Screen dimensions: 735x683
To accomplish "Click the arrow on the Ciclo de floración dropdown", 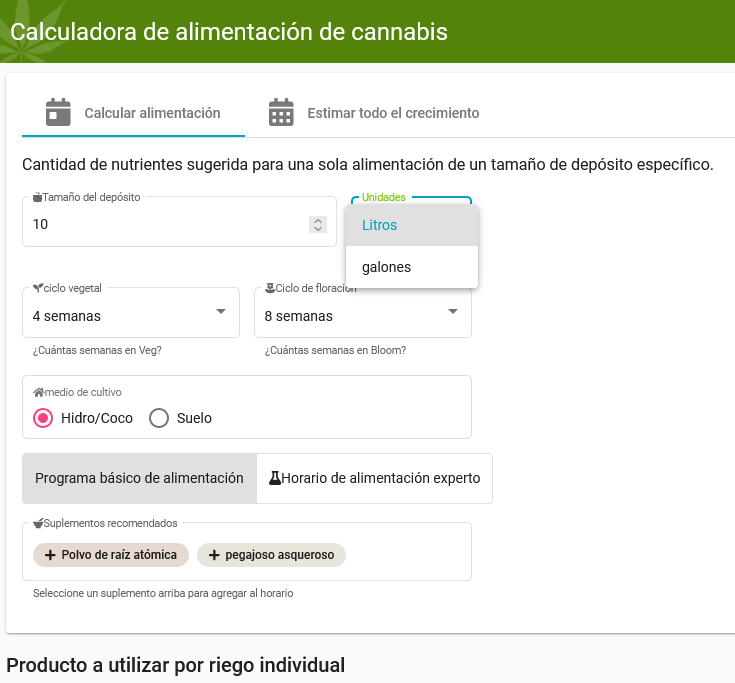I will (x=453, y=311).
